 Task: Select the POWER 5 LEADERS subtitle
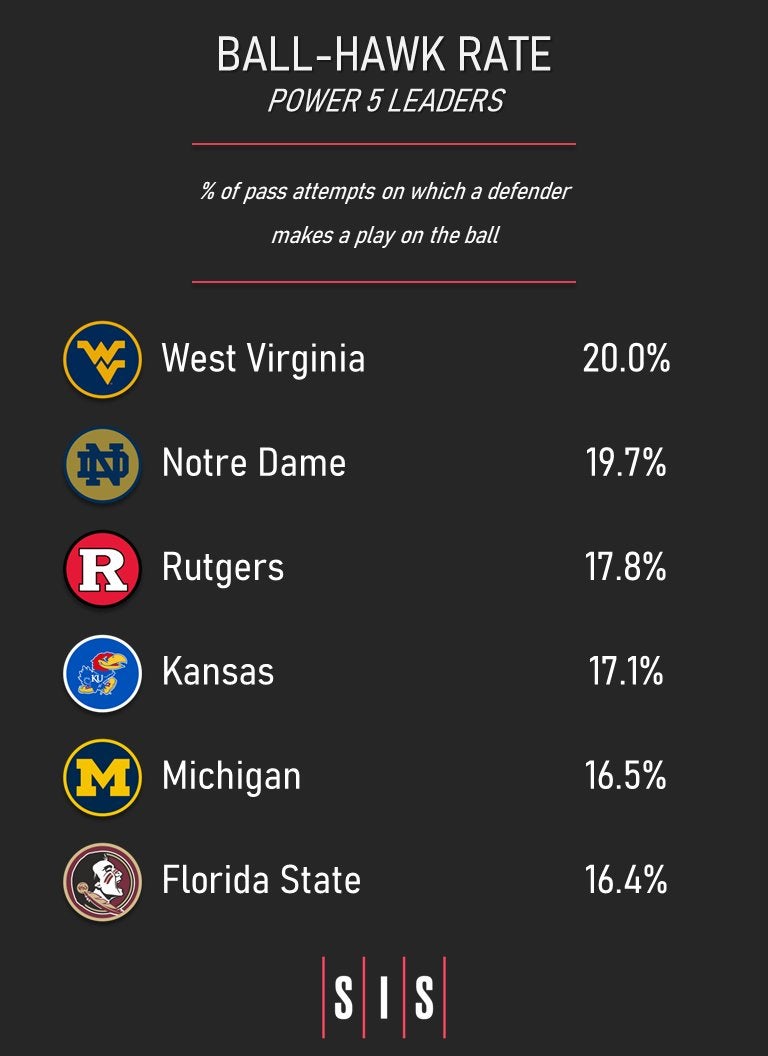coord(384,101)
